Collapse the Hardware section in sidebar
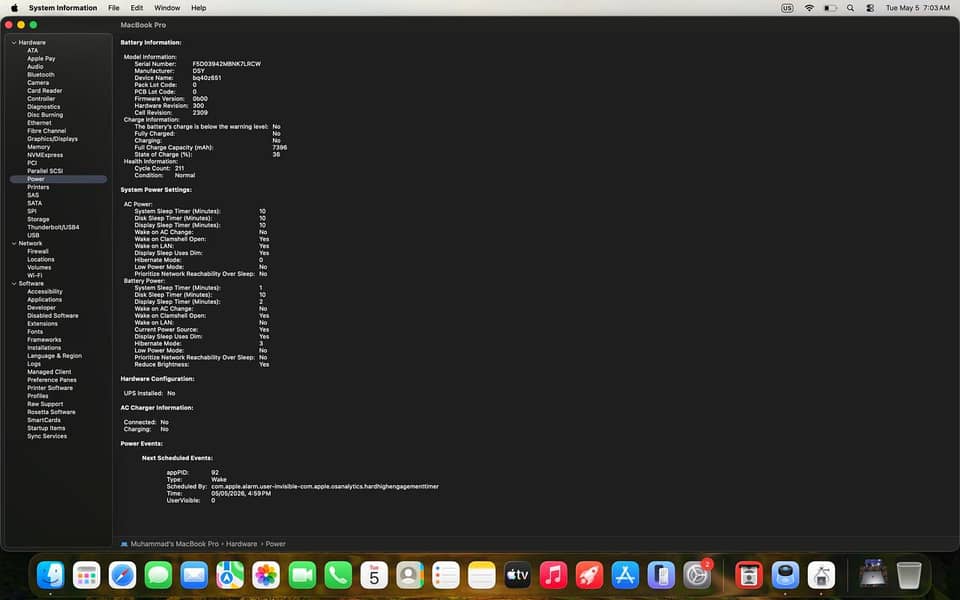 tap(14, 42)
